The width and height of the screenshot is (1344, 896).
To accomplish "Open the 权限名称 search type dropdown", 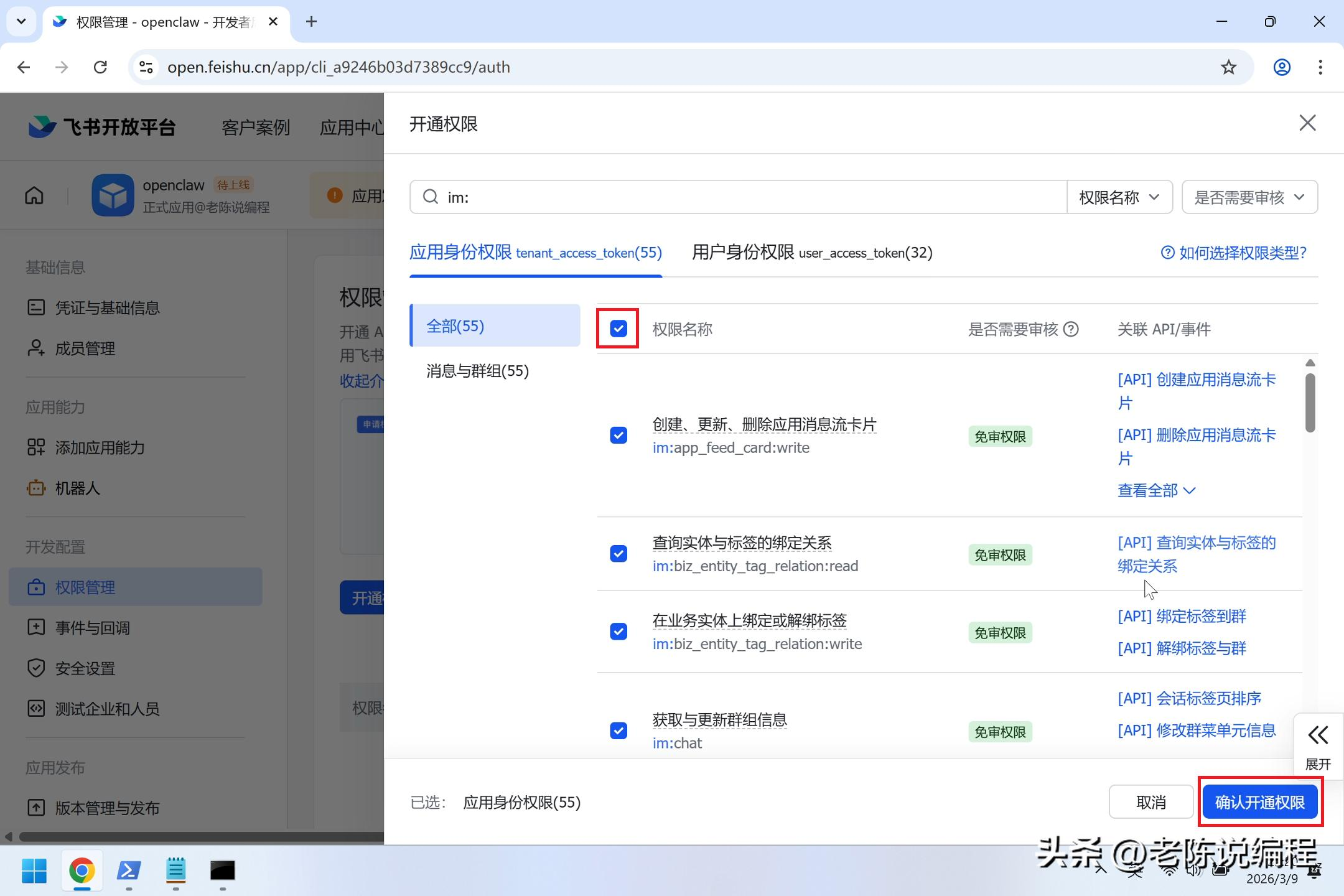I will (x=1119, y=197).
